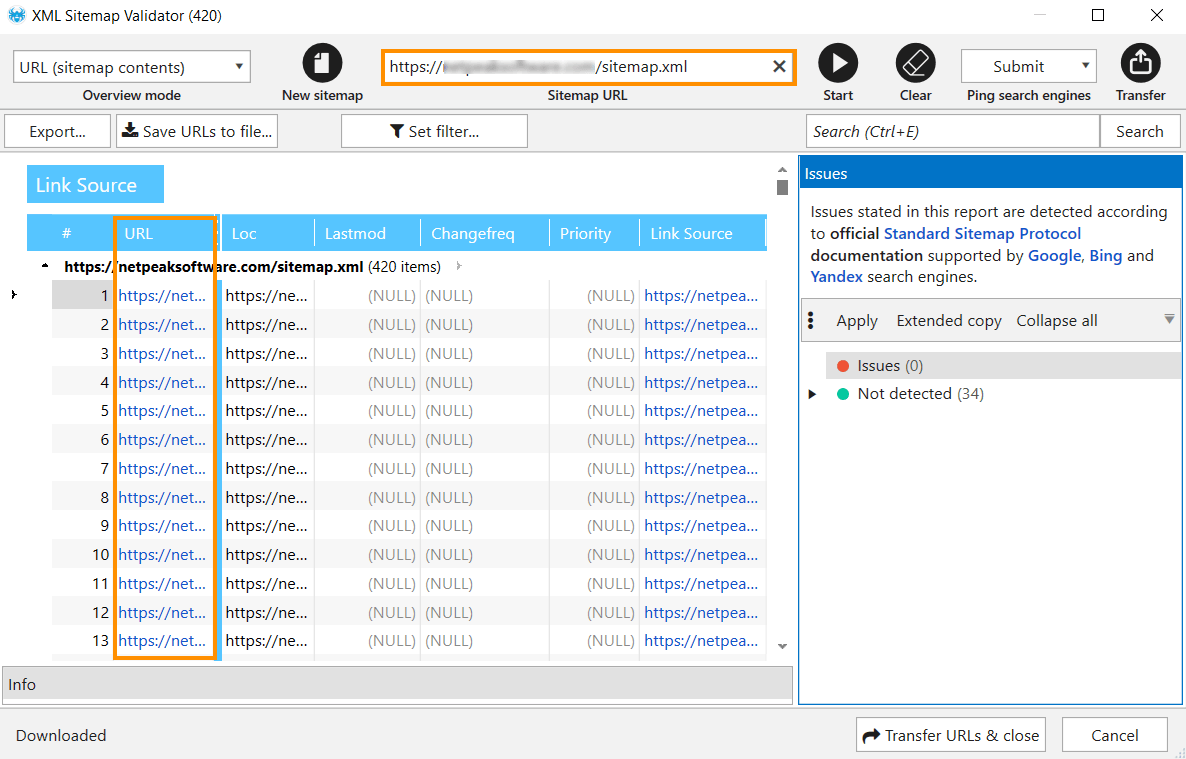Screen dimensions: 1186x759
Task: Open the Link Source link in row 10
Action: click(x=701, y=555)
